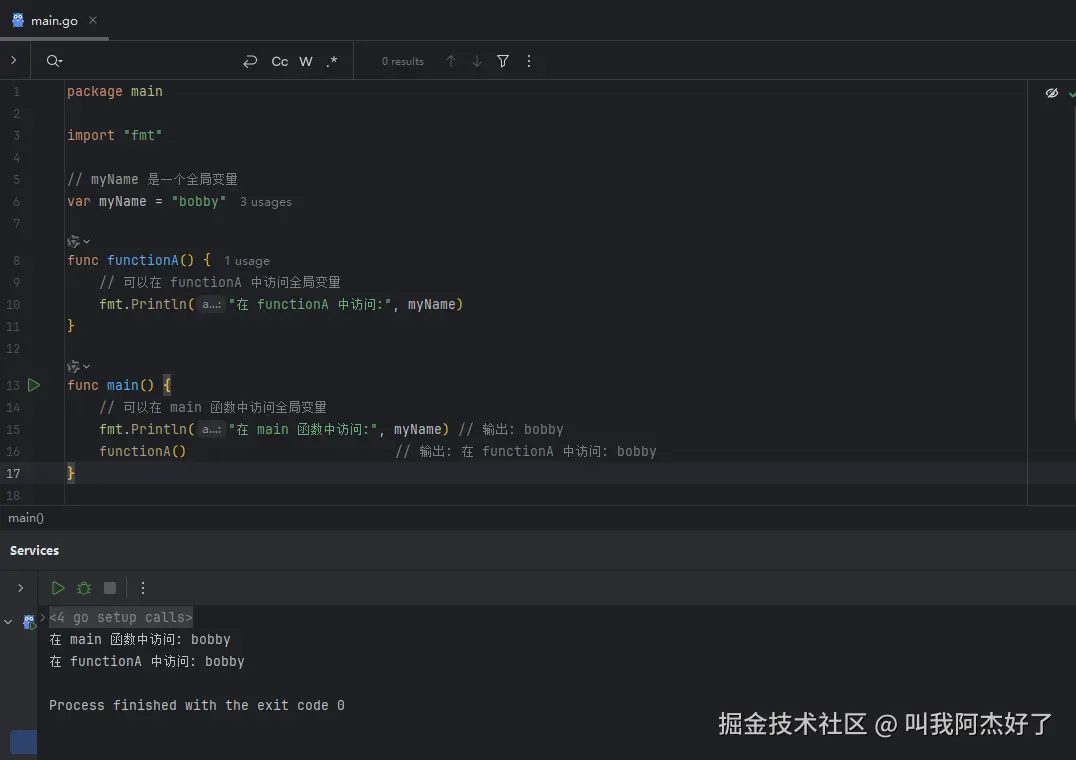Click functionA name in its declaration
Screen dimensions: 1076x760
(x=142, y=260)
